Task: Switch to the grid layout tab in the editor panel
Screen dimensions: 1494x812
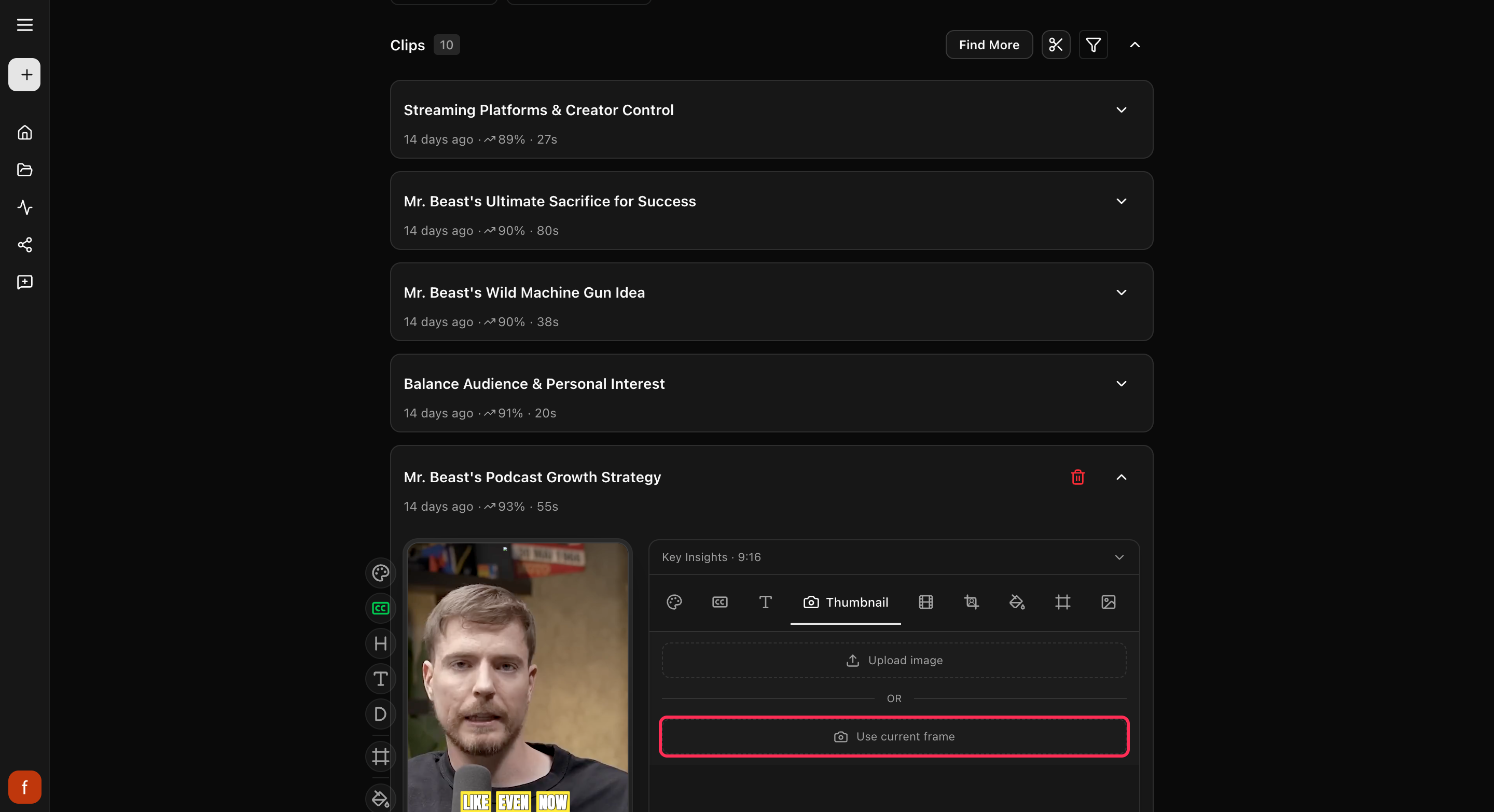Action: click(x=1062, y=602)
